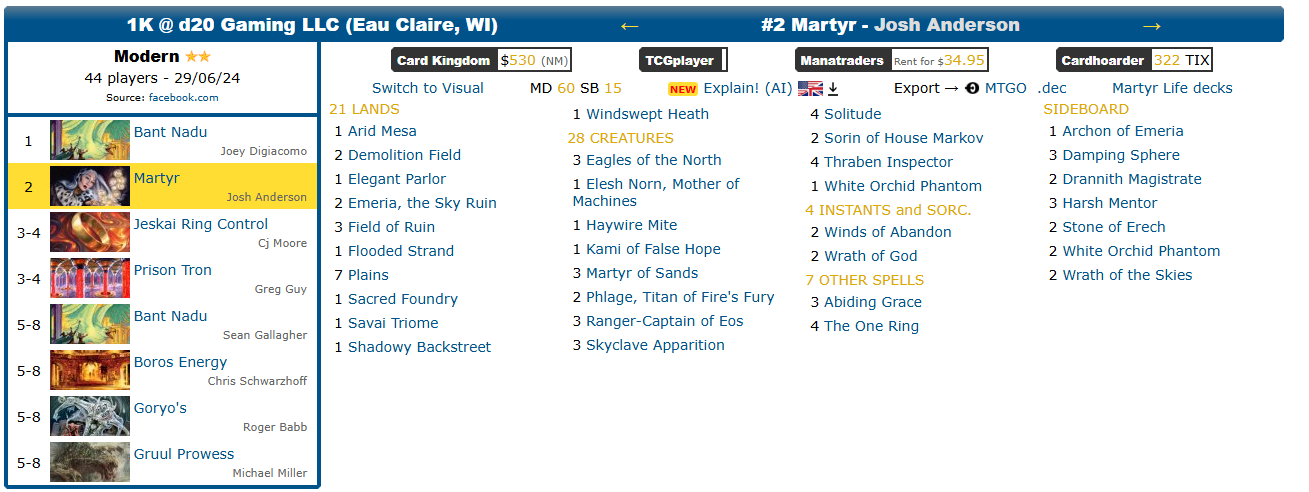Viewport: 1309px width, 492px height.
Task: Open Sorin of House Markov card link
Action: click(x=904, y=138)
